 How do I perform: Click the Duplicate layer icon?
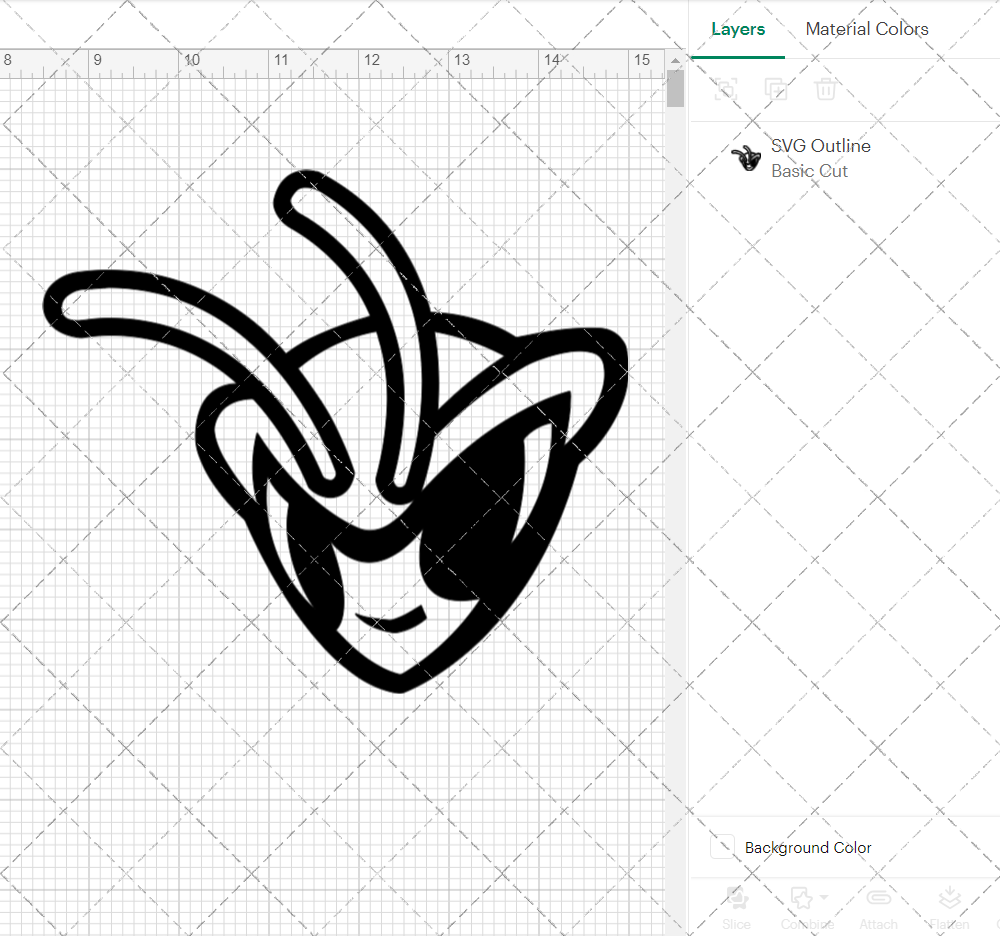click(x=776, y=89)
